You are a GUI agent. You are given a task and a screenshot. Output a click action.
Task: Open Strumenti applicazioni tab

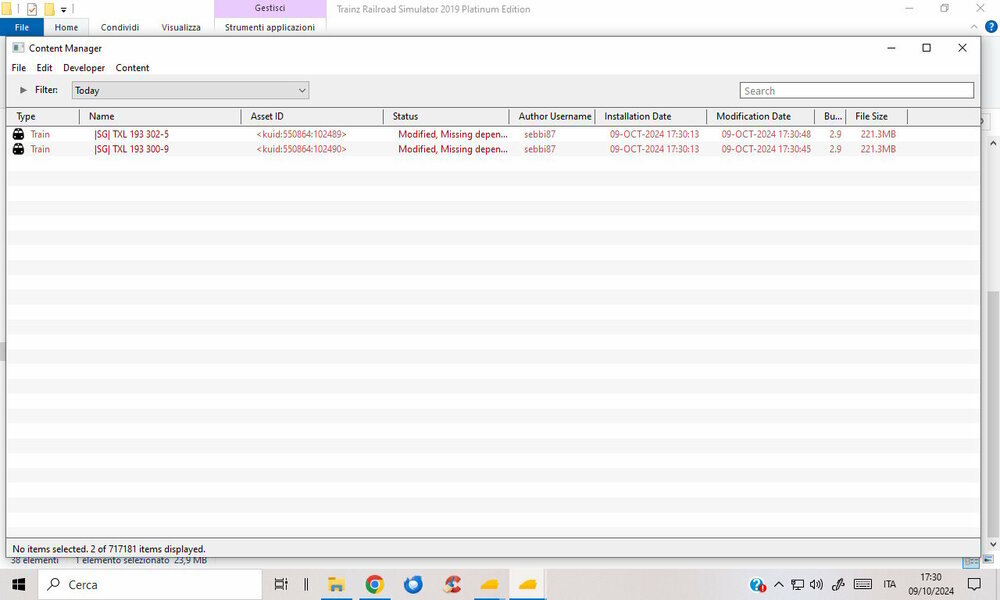coord(270,27)
